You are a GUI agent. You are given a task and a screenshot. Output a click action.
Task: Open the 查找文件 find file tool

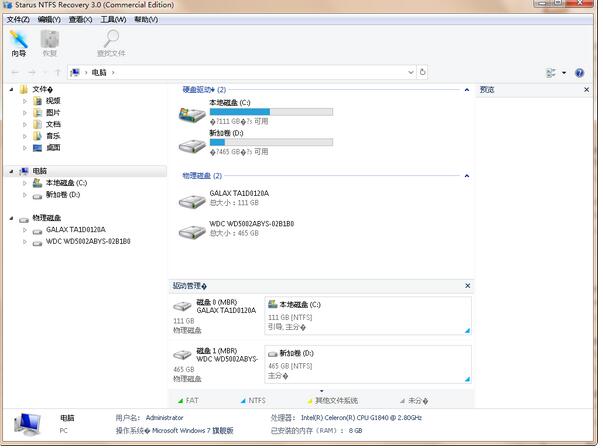click(111, 44)
